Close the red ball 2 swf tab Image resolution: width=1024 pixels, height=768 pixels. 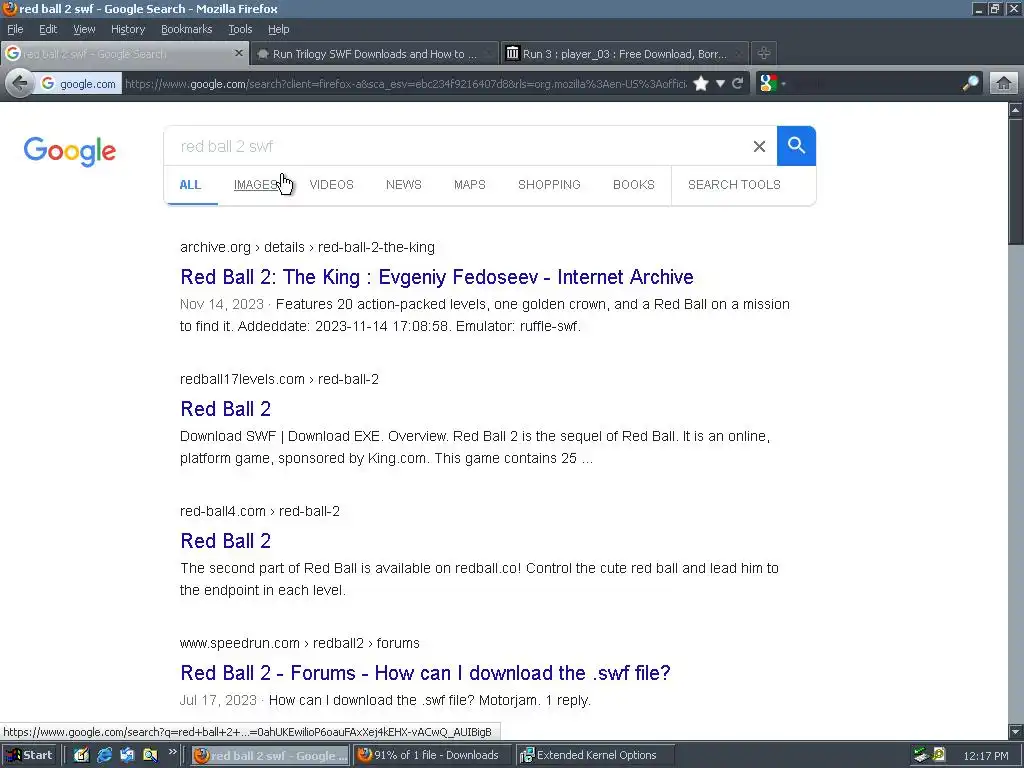[x=239, y=54]
